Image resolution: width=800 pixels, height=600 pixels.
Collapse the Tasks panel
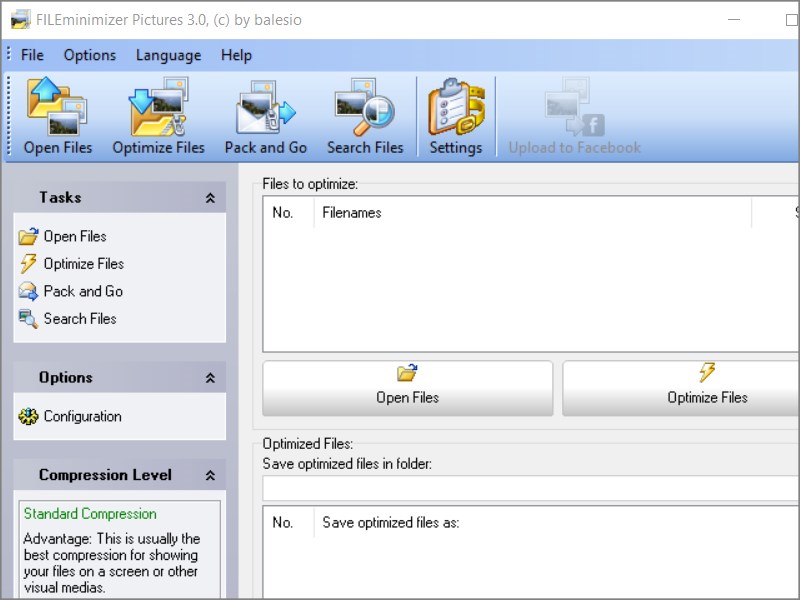210,198
